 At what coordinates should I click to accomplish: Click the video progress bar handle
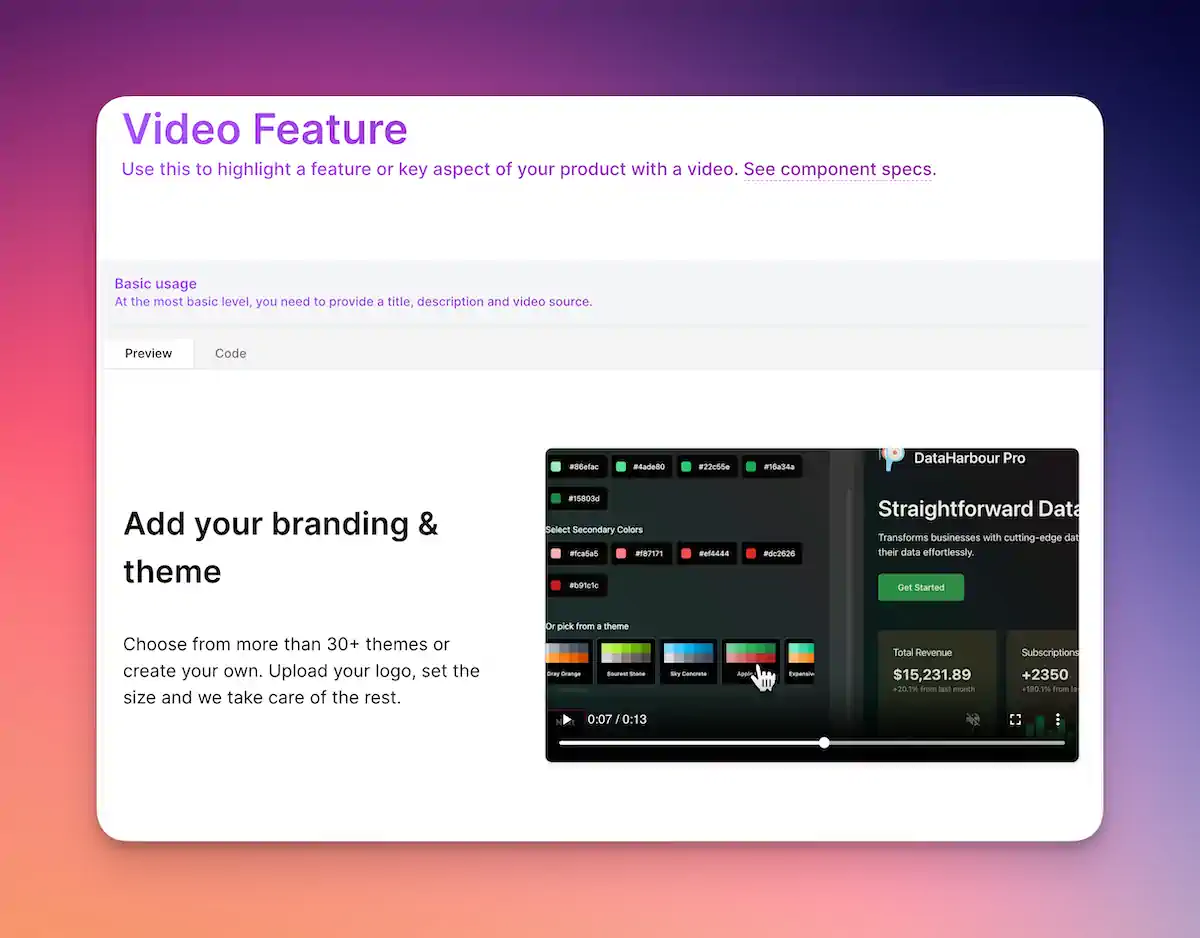(825, 742)
